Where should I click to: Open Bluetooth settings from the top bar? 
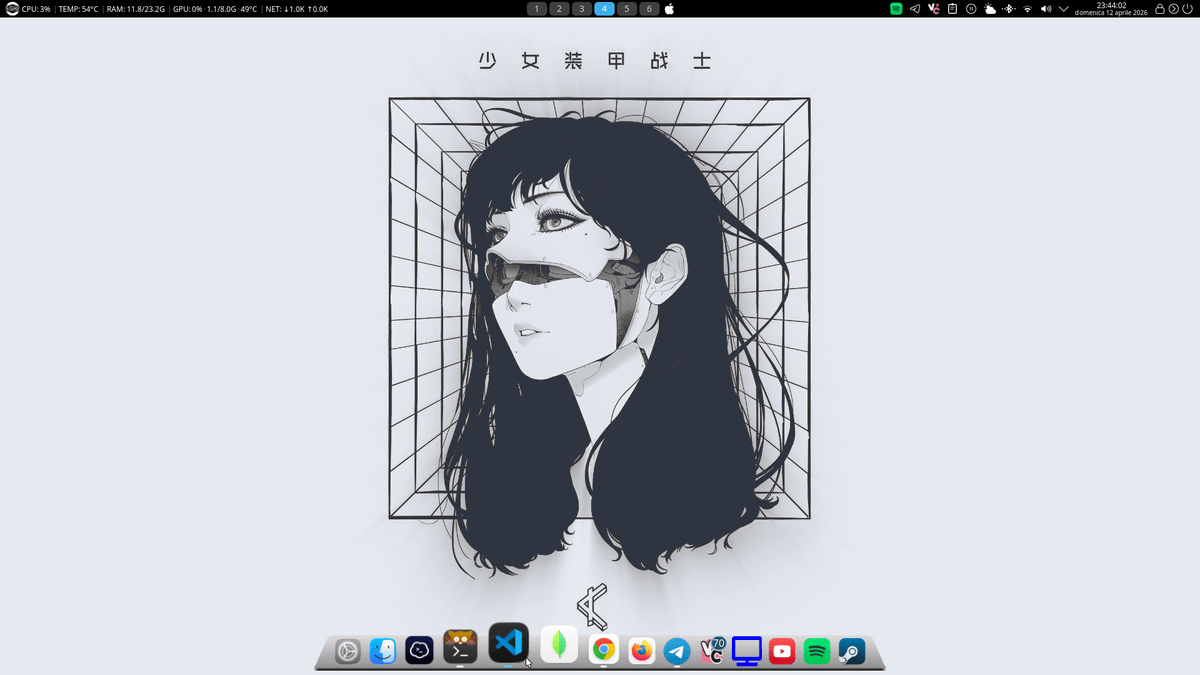[x=1008, y=9]
